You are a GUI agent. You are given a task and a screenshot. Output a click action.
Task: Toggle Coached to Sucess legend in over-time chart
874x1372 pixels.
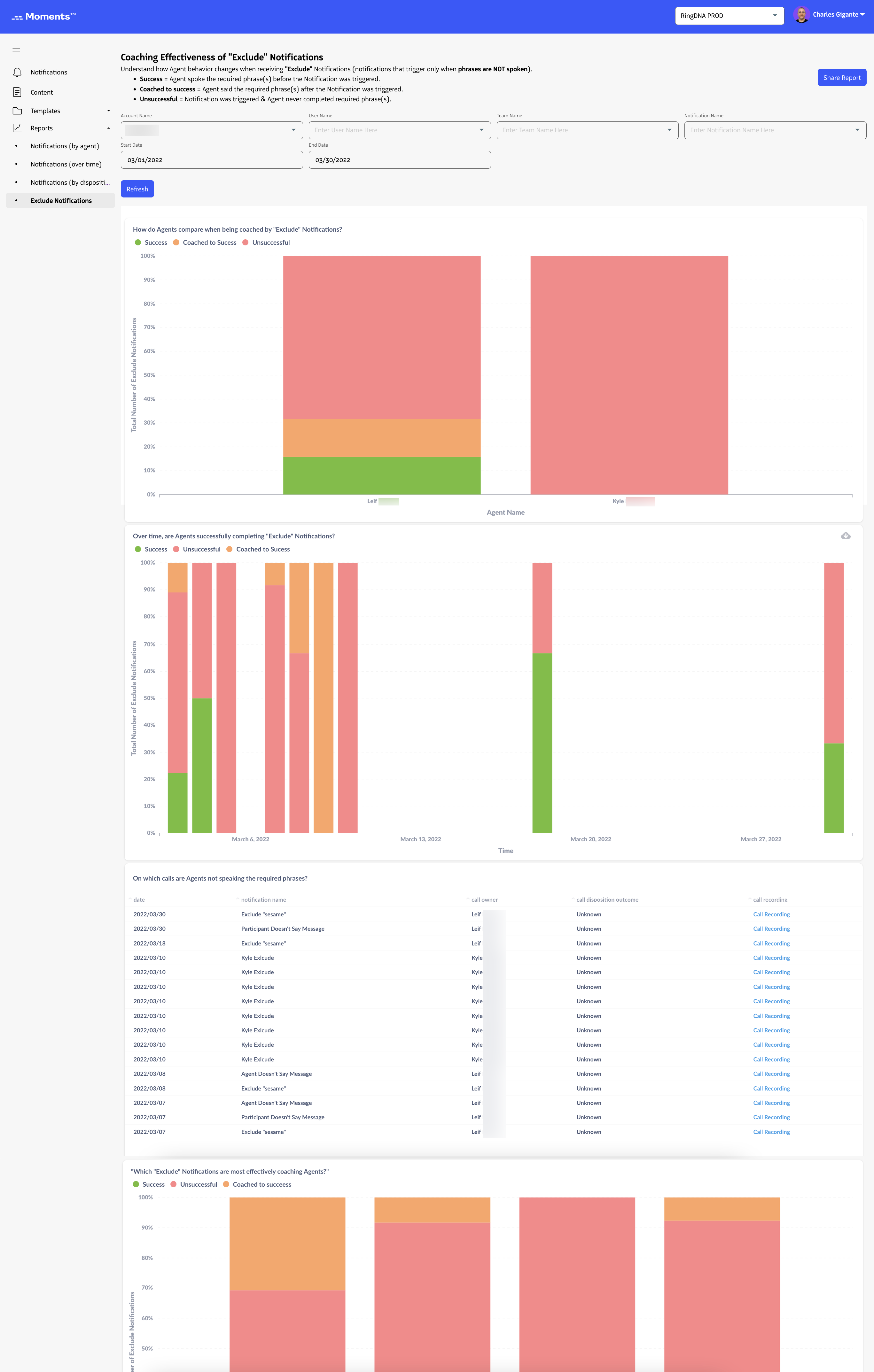click(x=258, y=549)
